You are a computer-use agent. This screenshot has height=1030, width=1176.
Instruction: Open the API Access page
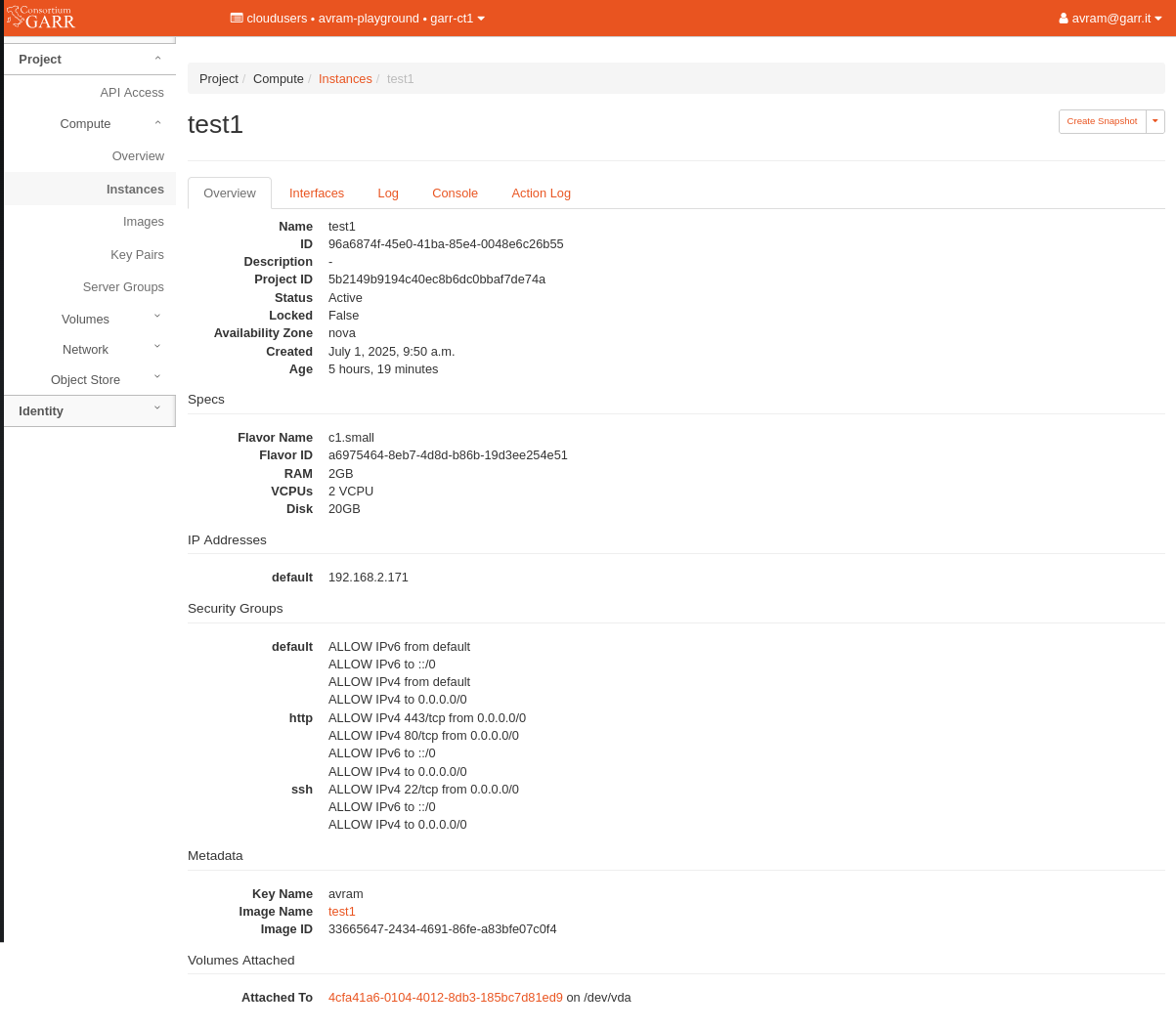(x=132, y=93)
